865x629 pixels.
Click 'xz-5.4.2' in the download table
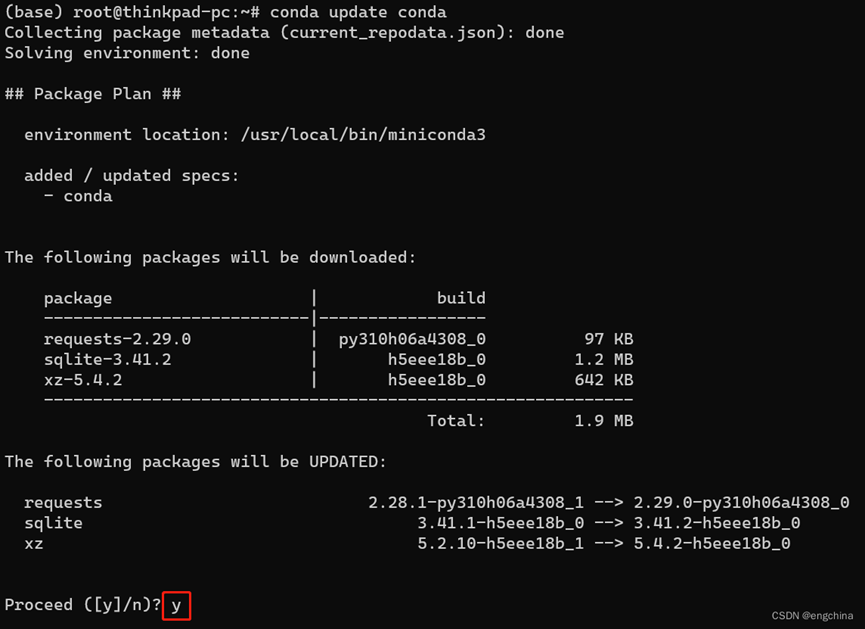(83, 380)
